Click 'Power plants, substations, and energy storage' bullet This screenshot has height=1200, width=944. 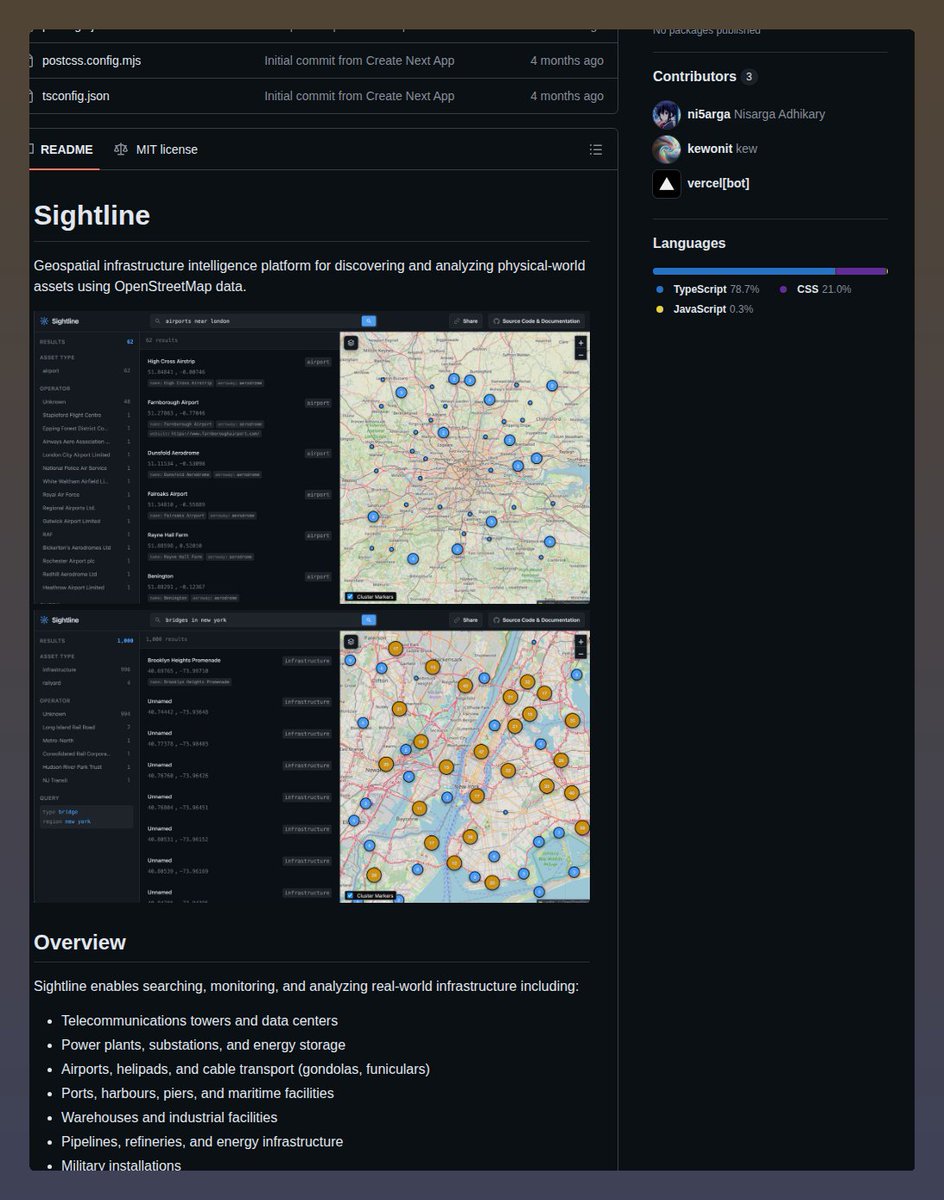click(x=203, y=1045)
